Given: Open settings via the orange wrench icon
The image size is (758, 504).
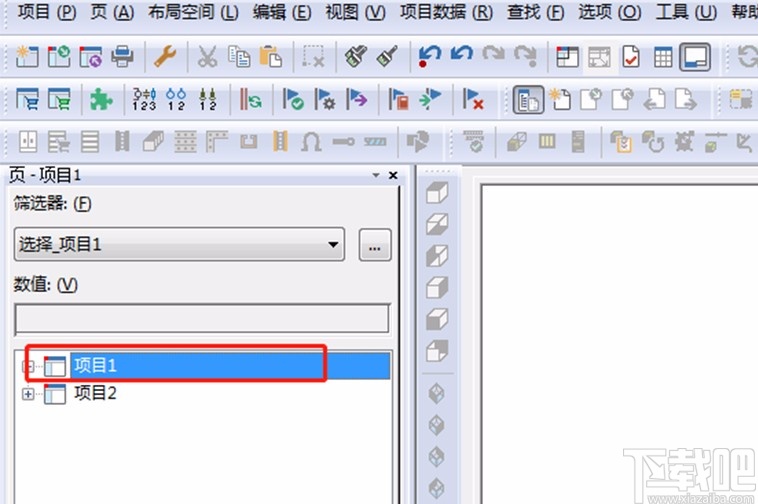Looking at the screenshot, I should point(165,57).
